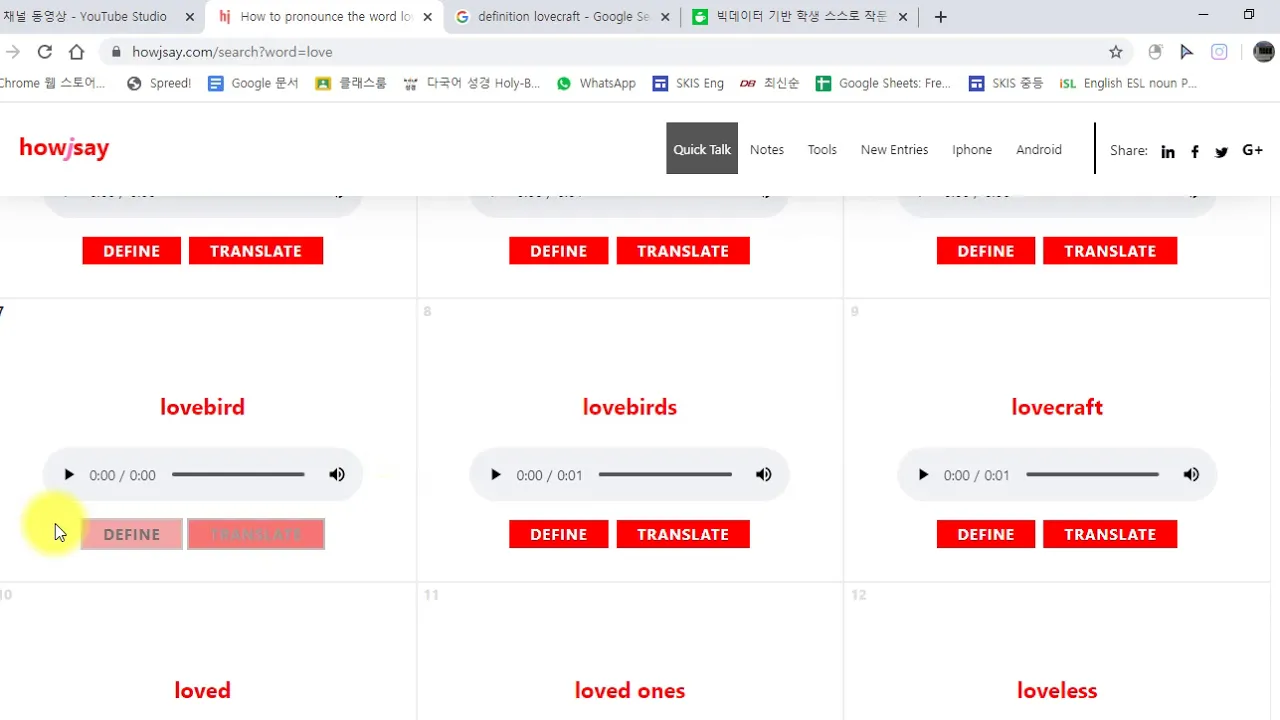The image size is (1280, 720).
Task: Close the YouTube Studio tab
Action: click(190, 17)
